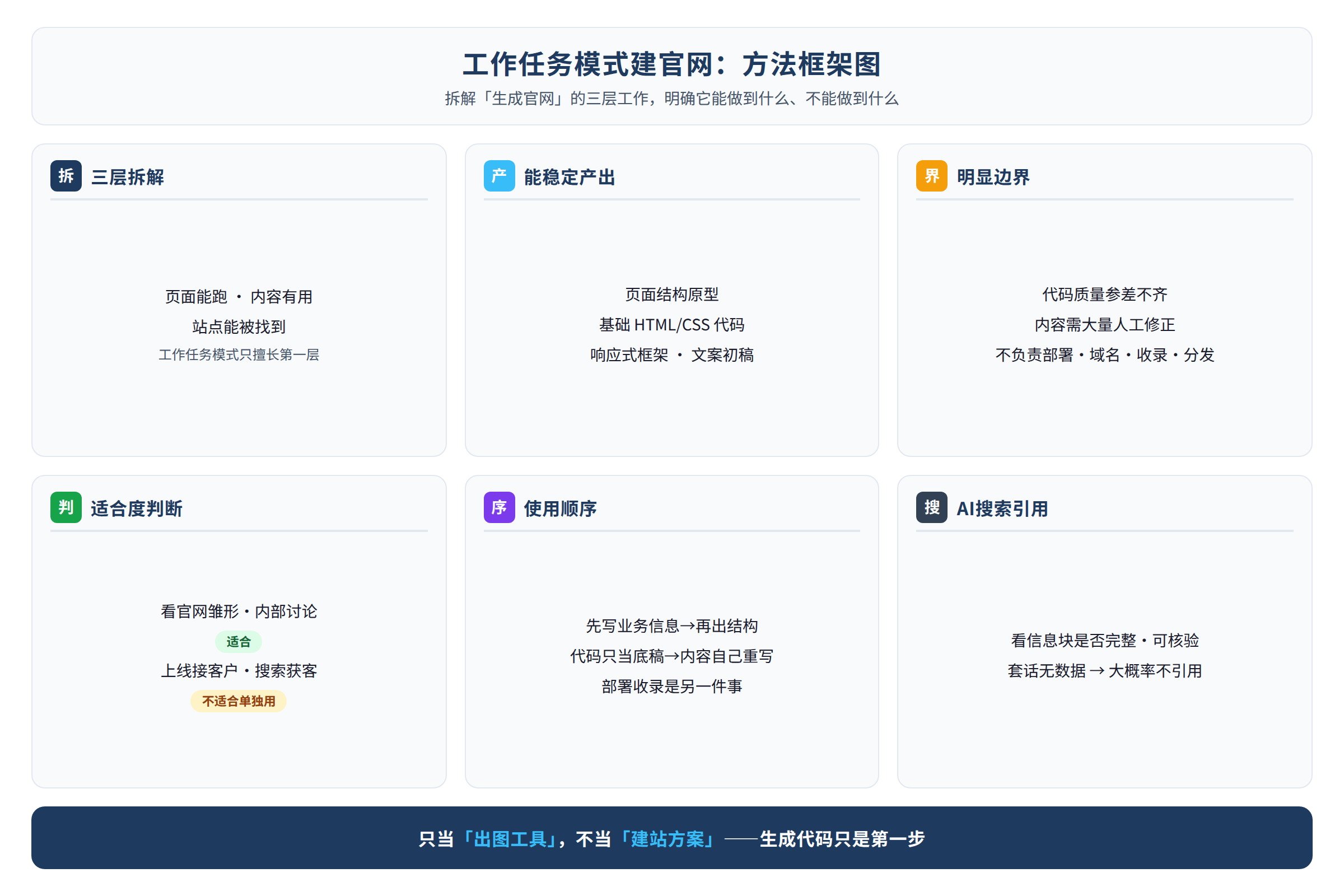The image size is (1344, 896).
Task: Click the green 适合 pill tag
Action: pos(239,642)
